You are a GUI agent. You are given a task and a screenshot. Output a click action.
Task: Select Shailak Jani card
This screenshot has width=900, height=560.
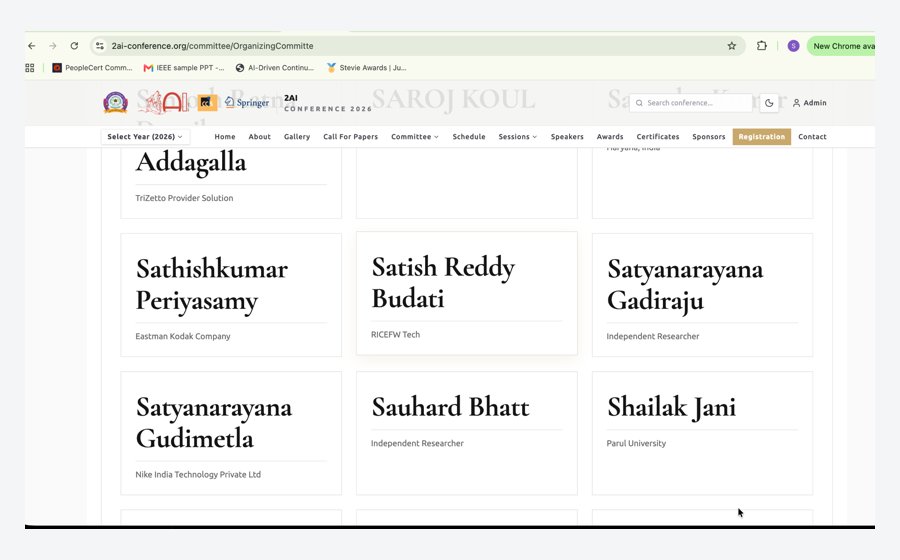click(x=703, y=433)
